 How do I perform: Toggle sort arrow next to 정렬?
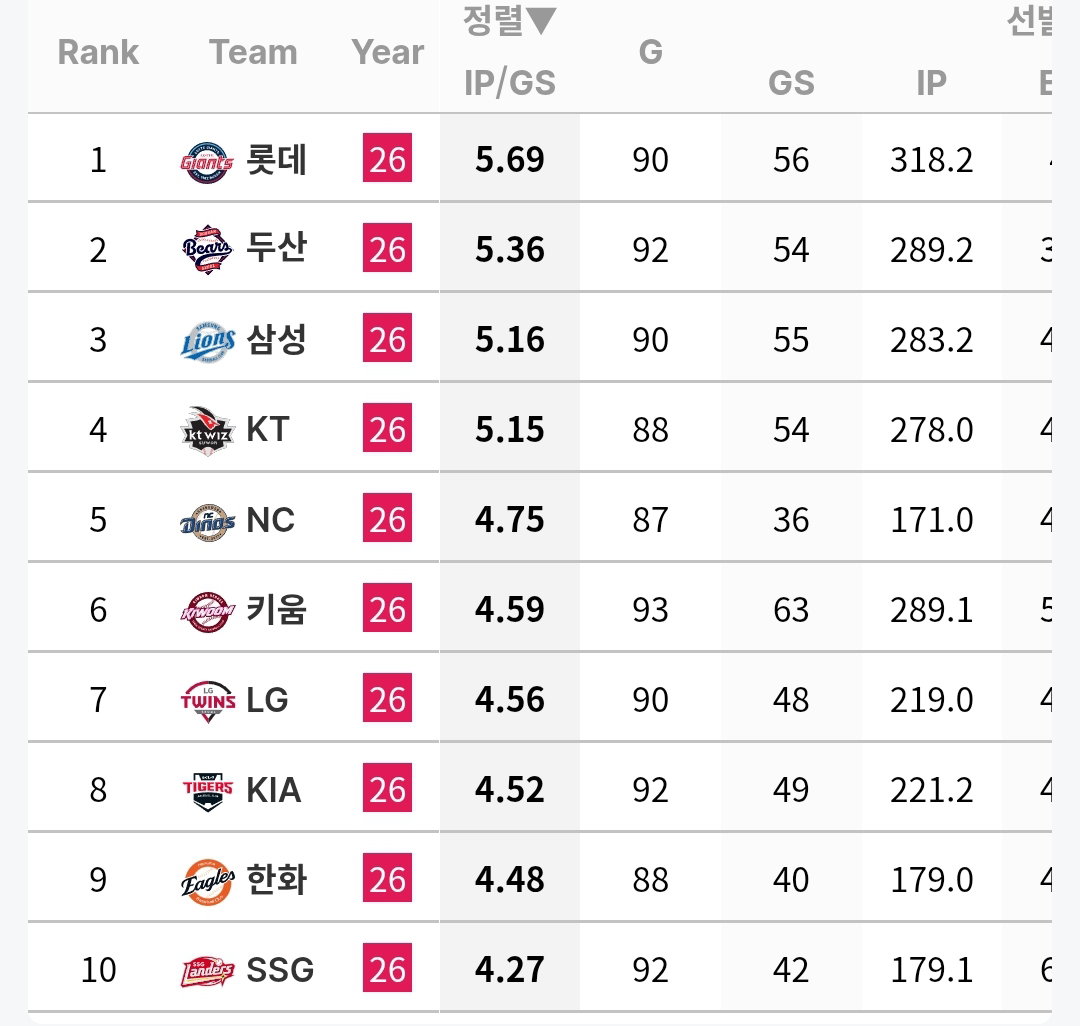[541, 21]
